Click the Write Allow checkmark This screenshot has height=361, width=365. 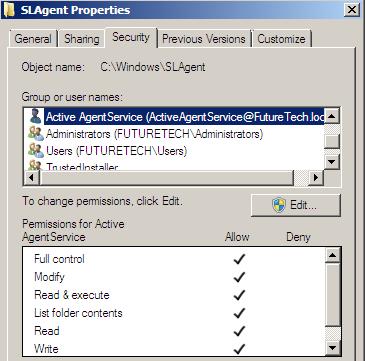tap(239, 349)
